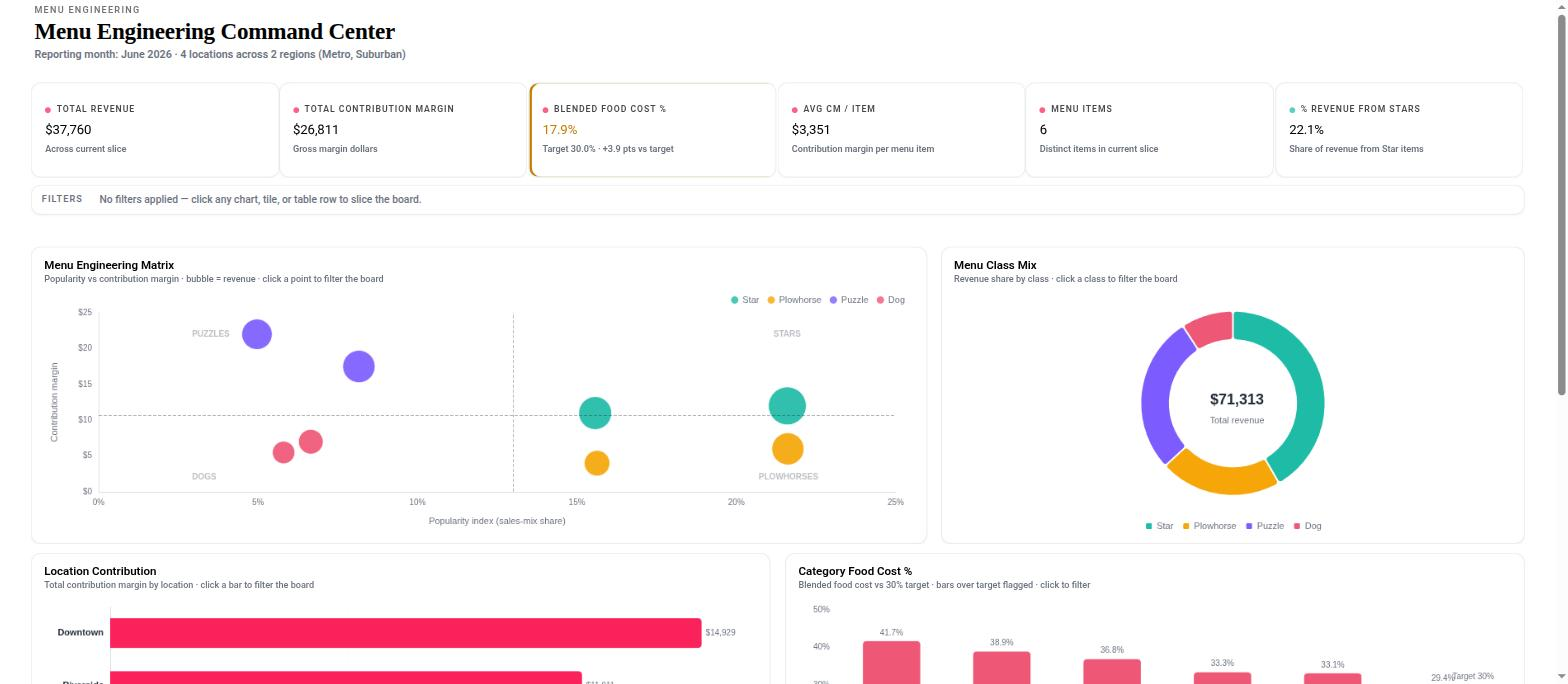This screenshot has width=1568, height=684.
Task: Toggle Plowhorse in the donut legend
Action: coord(1209,526)
